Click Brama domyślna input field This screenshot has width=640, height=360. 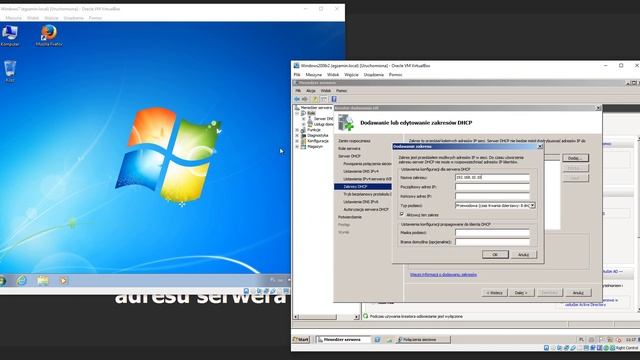tap(492, 242)
